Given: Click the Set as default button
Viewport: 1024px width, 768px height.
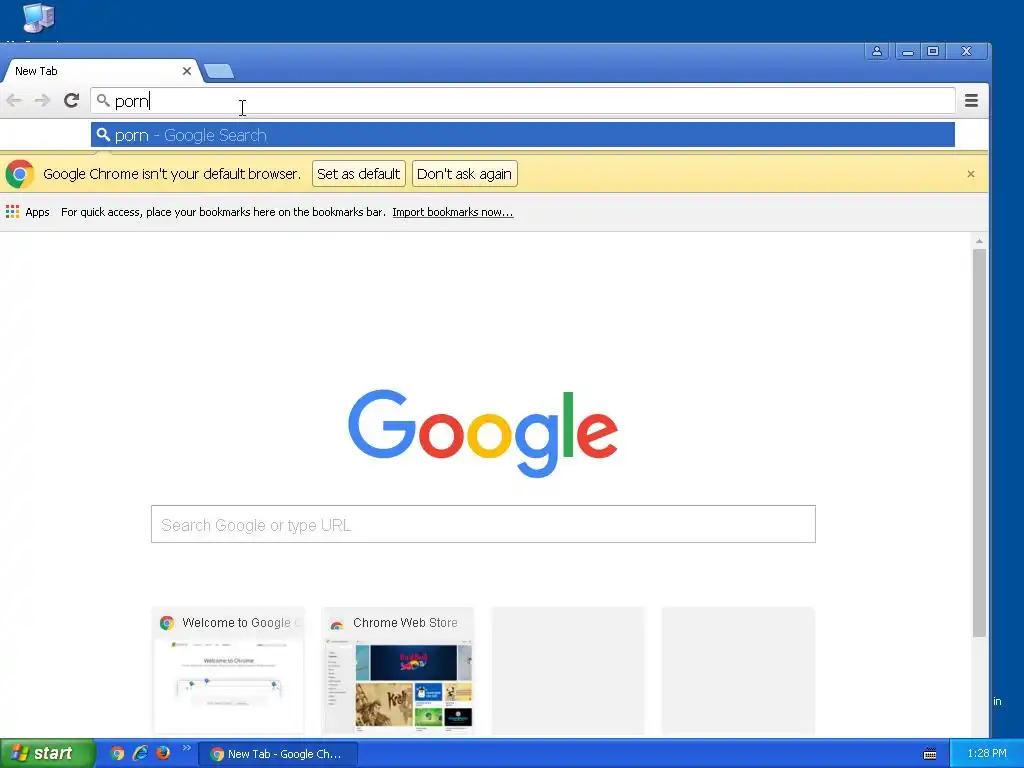Looking at the screenshot, I should [359, 174].
